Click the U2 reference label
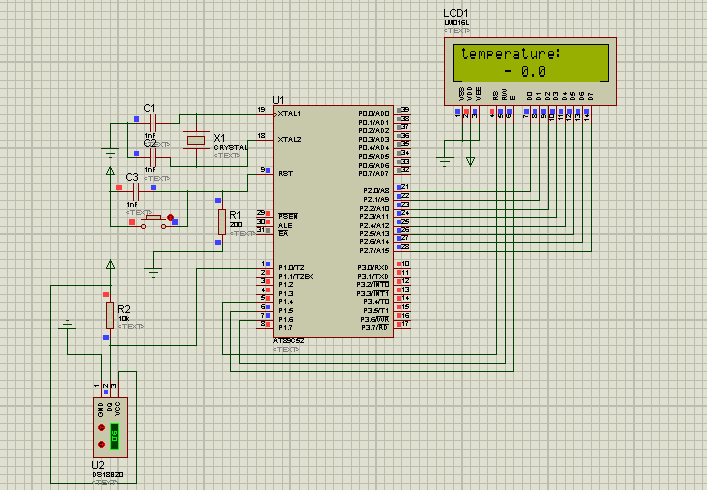Image resolution: width=707 pixels, height=490 pixels. click(98, 465)
